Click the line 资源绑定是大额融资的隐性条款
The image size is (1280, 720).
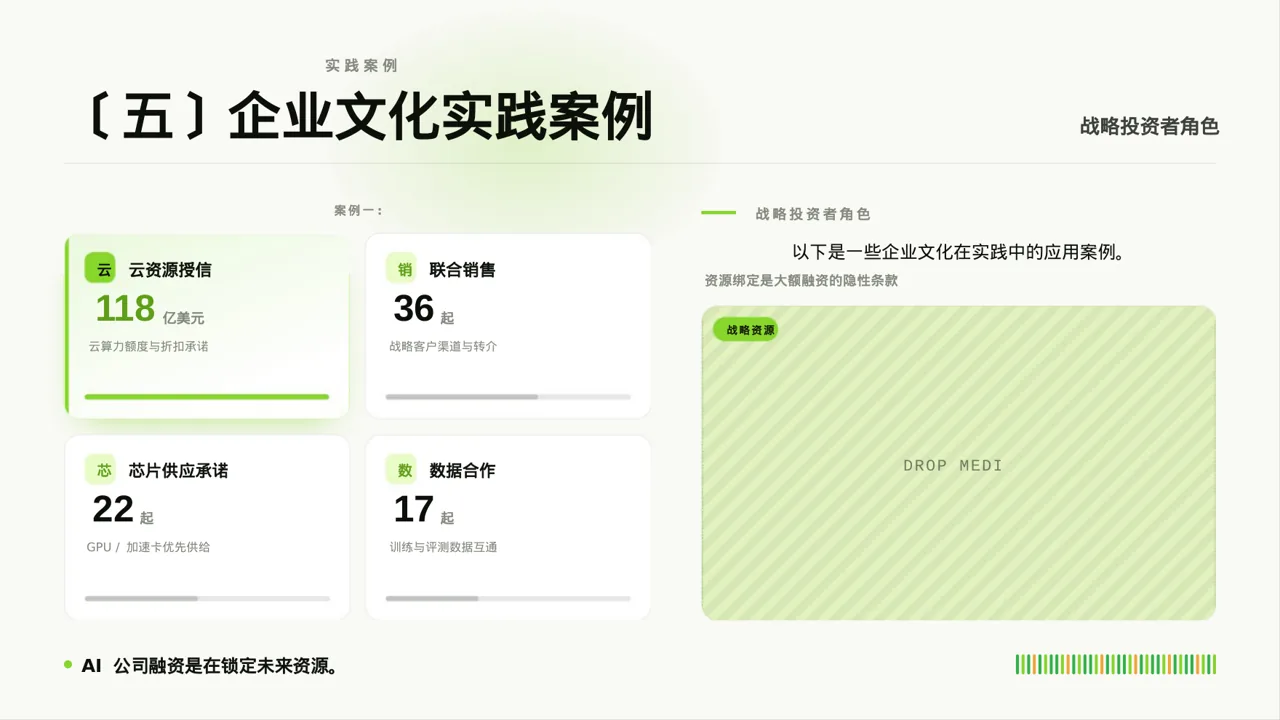click(x=801, y=281)
